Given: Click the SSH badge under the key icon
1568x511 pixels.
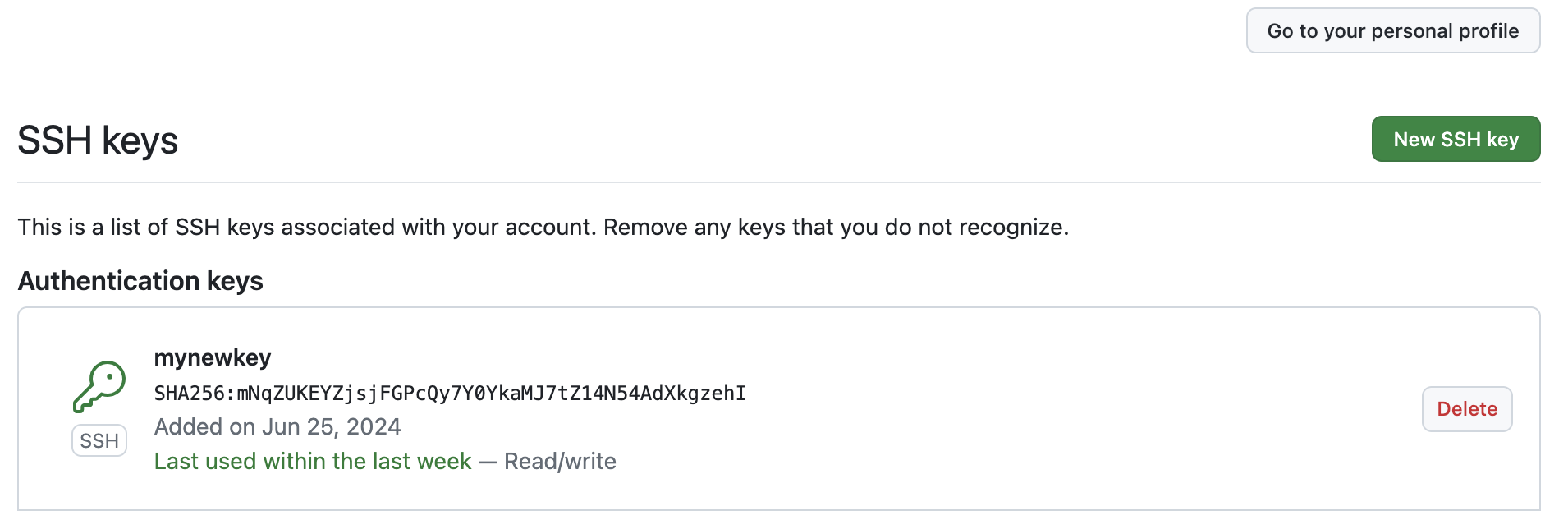Looking at the screenshot, I should coord(99,441).
